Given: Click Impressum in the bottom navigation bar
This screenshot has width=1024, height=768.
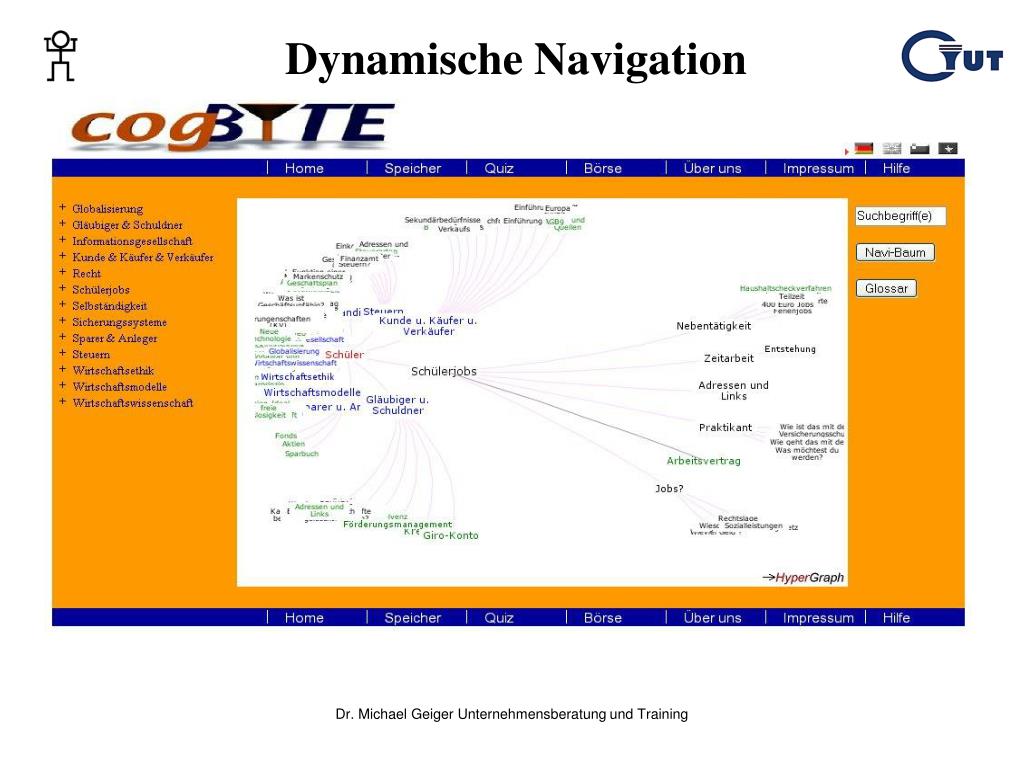Looking at the screenshot, I should (x=818, y=618).
